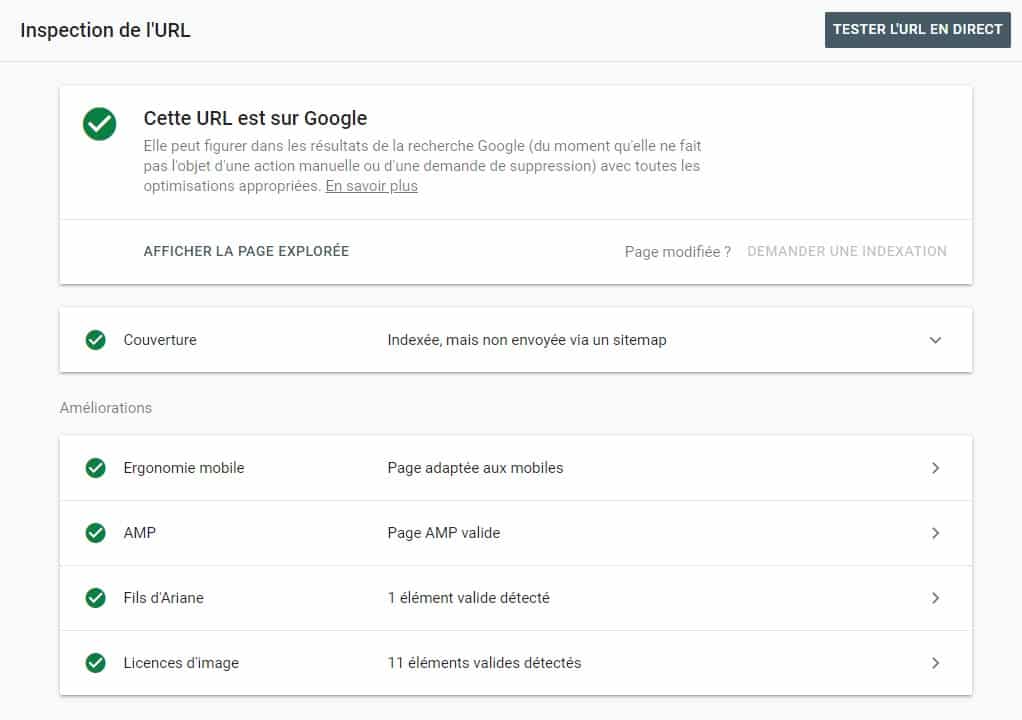Viewport: 1022px width, 720px height.
Task: Click 'TESTER L'URL EN DIRECT'
Action: (x=916, y=30)
